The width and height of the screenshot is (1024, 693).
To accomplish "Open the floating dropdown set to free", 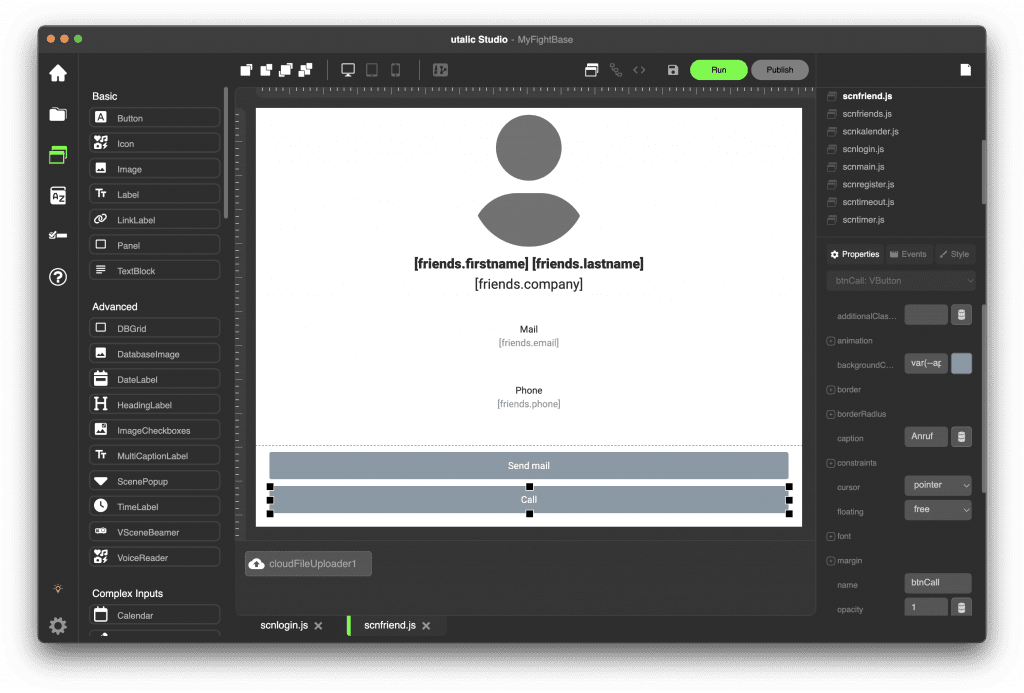I will tap(938, 510).
